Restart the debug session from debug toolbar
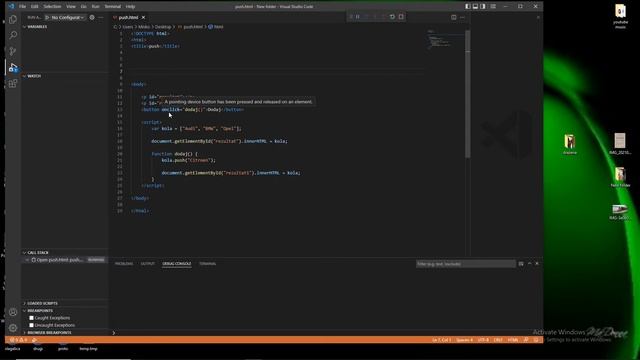Image resolution: width=640 pixels, height=360 pixels. [x=392, y=17]
